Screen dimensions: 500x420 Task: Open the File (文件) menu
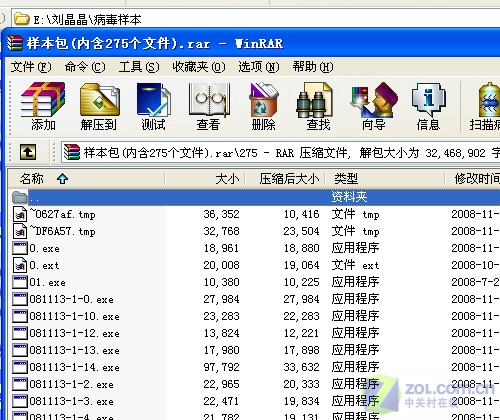pos(31,67)
